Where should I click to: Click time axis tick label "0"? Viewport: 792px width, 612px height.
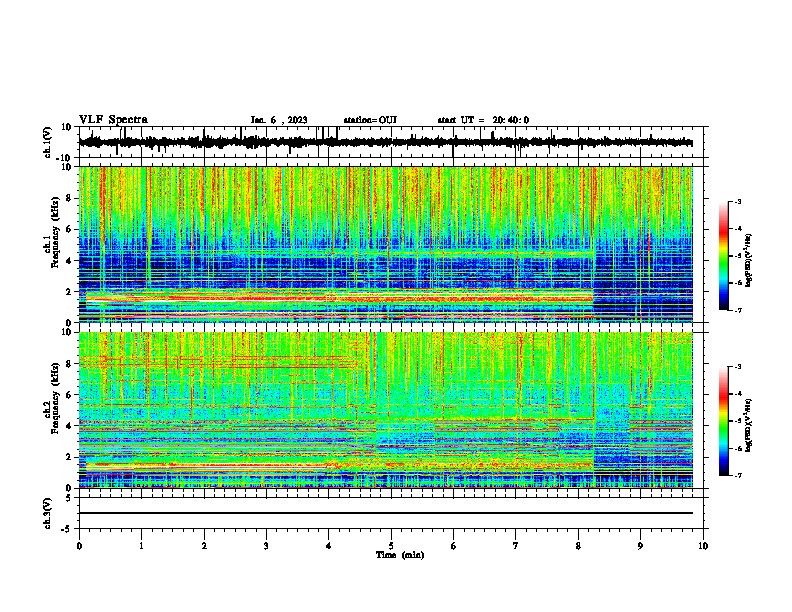pos(79,546)
